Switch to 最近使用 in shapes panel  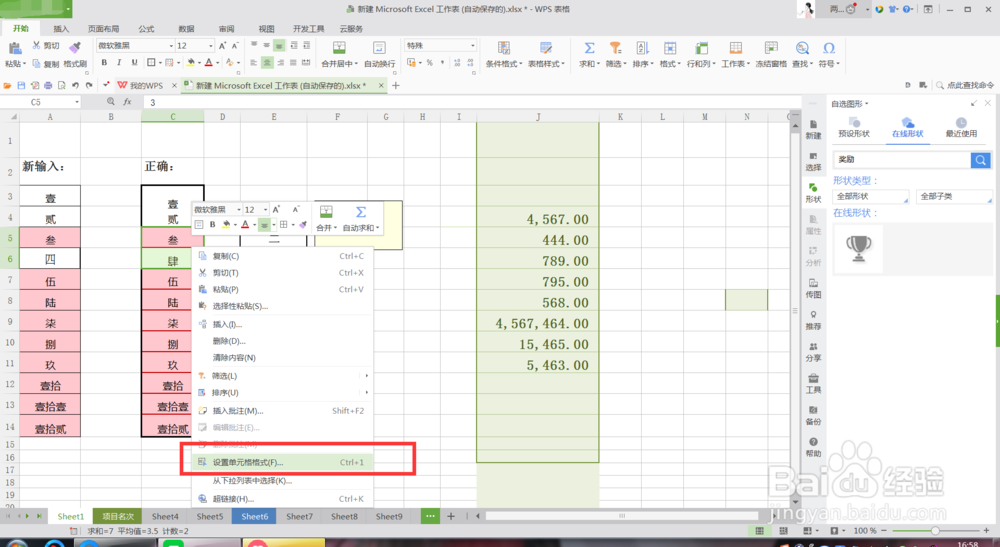click(x=961, y=128)
